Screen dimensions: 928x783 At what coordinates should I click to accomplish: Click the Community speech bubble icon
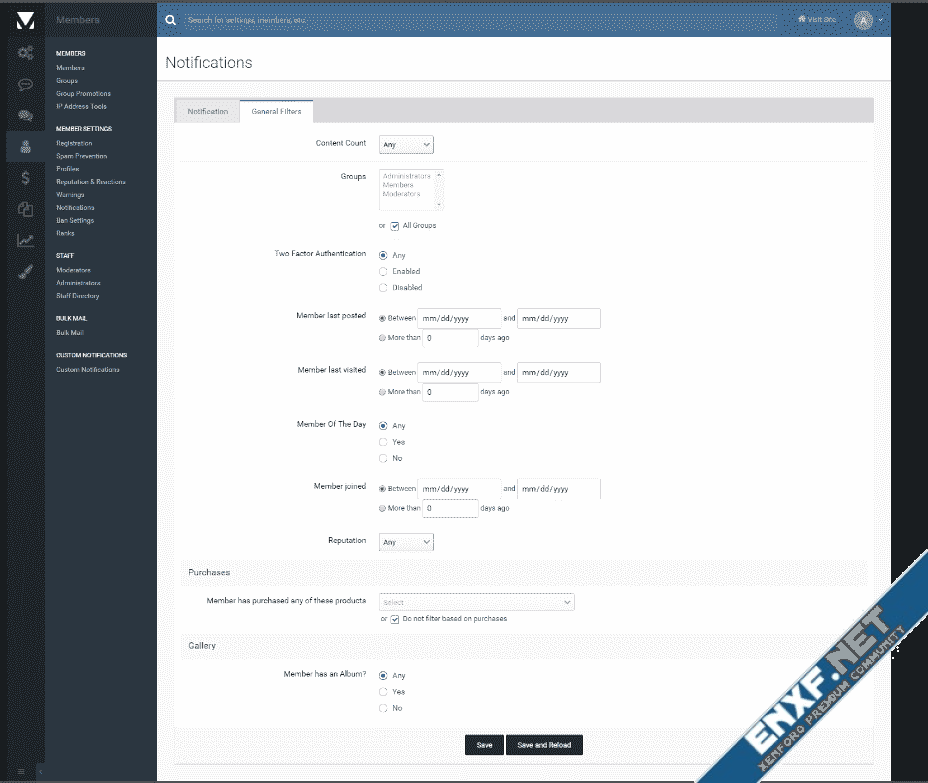(25, 84)
